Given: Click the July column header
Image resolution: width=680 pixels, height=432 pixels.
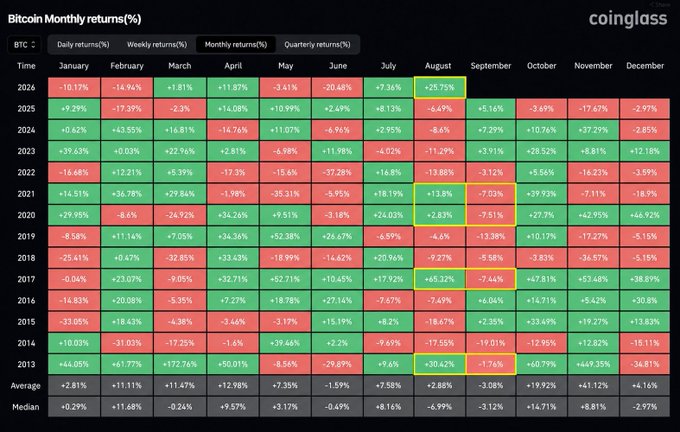Looking at the screenshot, I should pyautogui.click(x=388, y=66).
